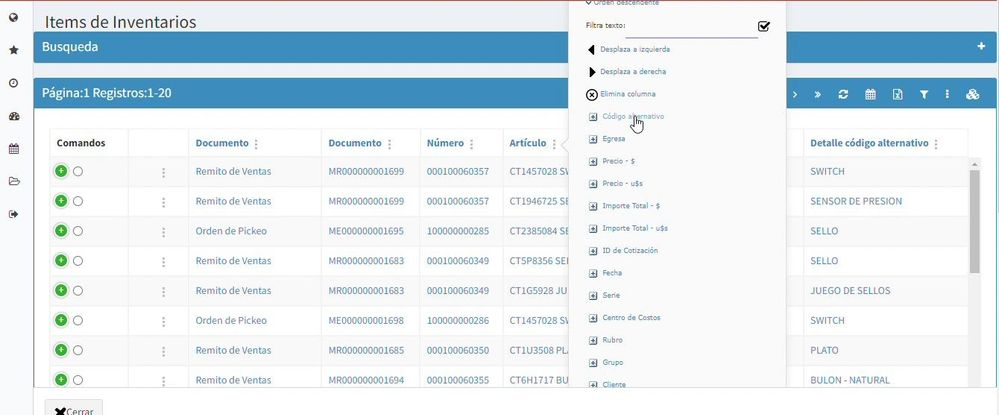Open document link MR000000001699 in first row
Viewport: 999px width, 415px height.
pyautogui.click(x=366, y=171)
